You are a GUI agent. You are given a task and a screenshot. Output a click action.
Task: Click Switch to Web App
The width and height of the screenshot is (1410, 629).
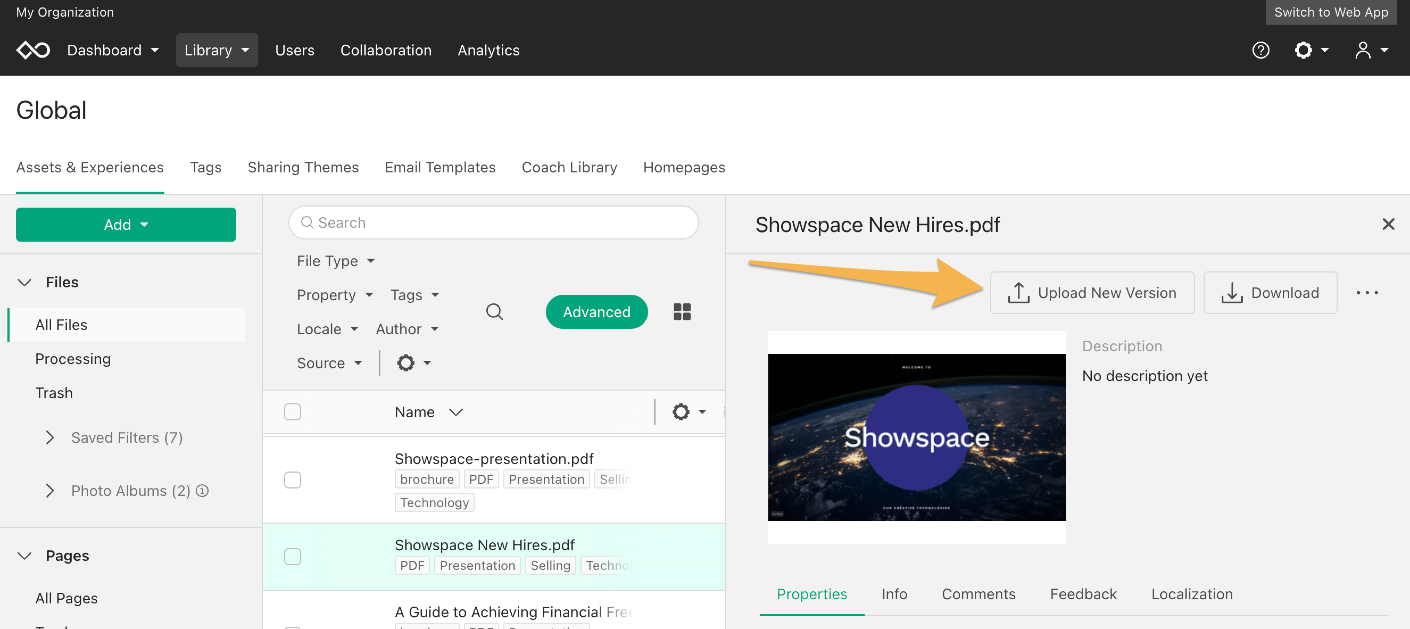[x=1331, y=12]
